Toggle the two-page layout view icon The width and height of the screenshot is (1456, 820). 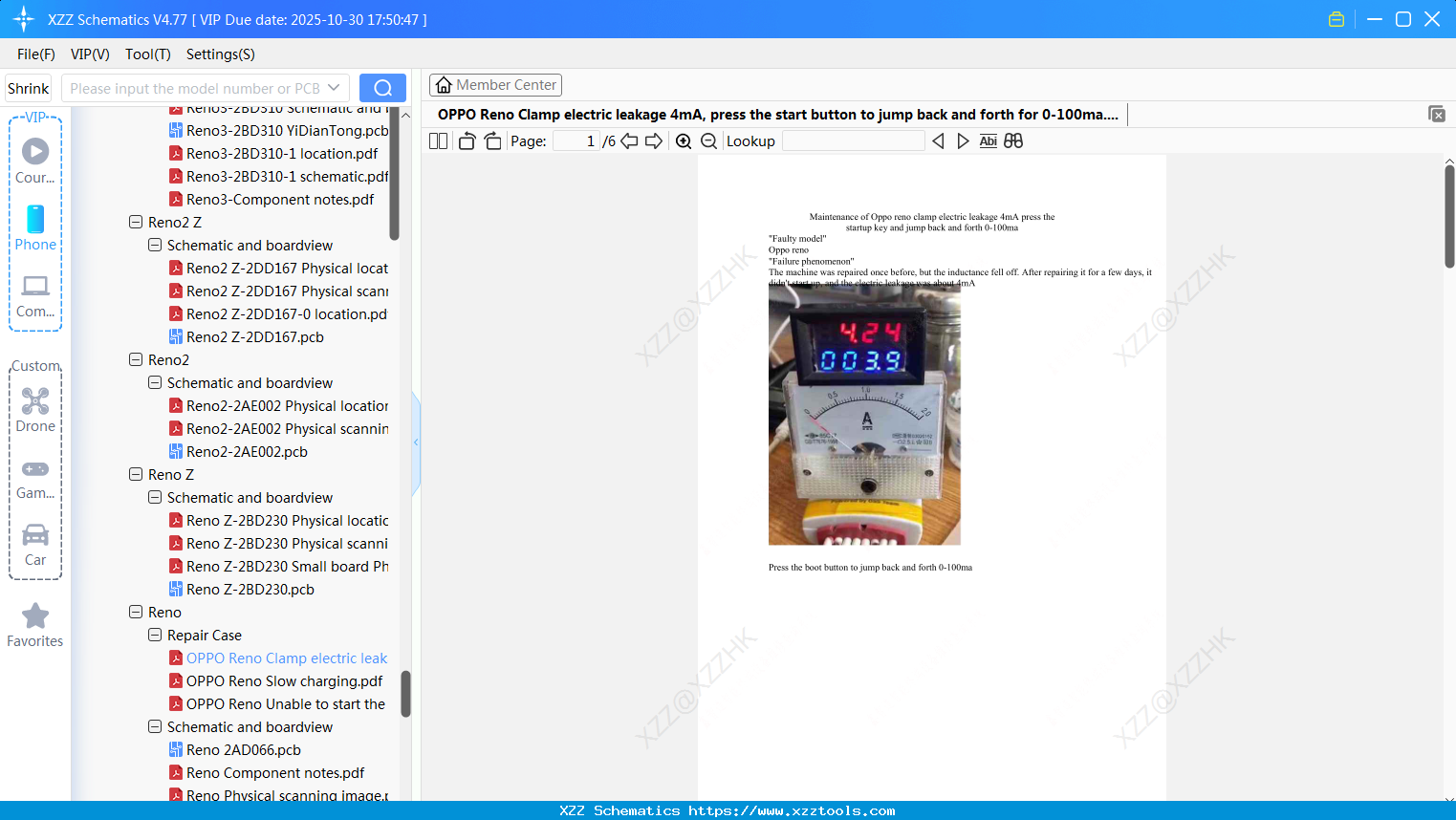click(x=438, y=141)
